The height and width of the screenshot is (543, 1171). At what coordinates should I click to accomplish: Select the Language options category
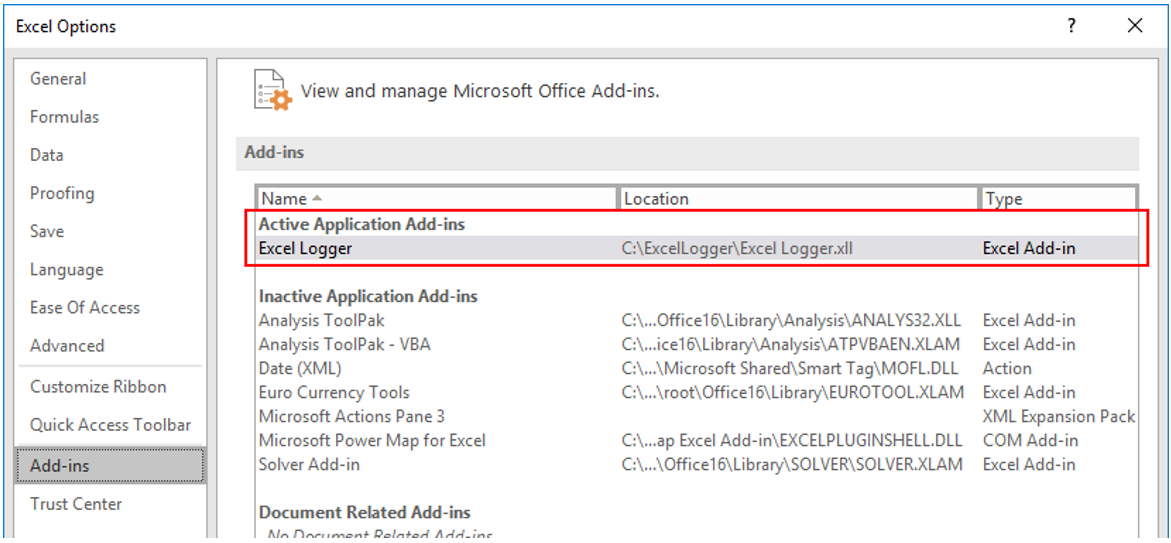coord(66,270)
